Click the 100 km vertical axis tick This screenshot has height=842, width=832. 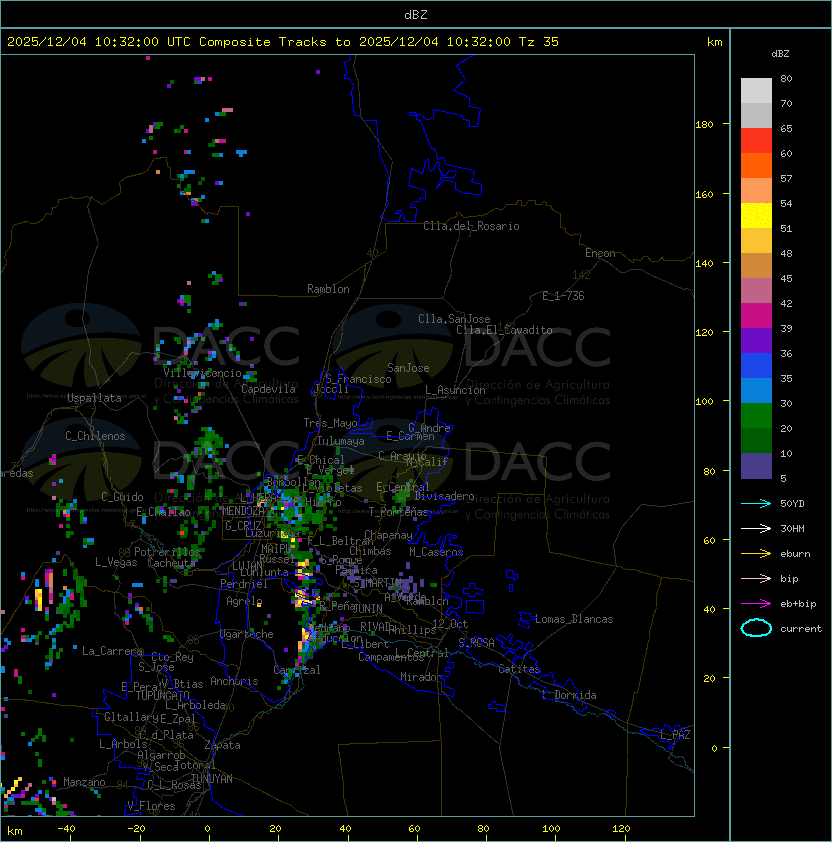pos(704,402)
